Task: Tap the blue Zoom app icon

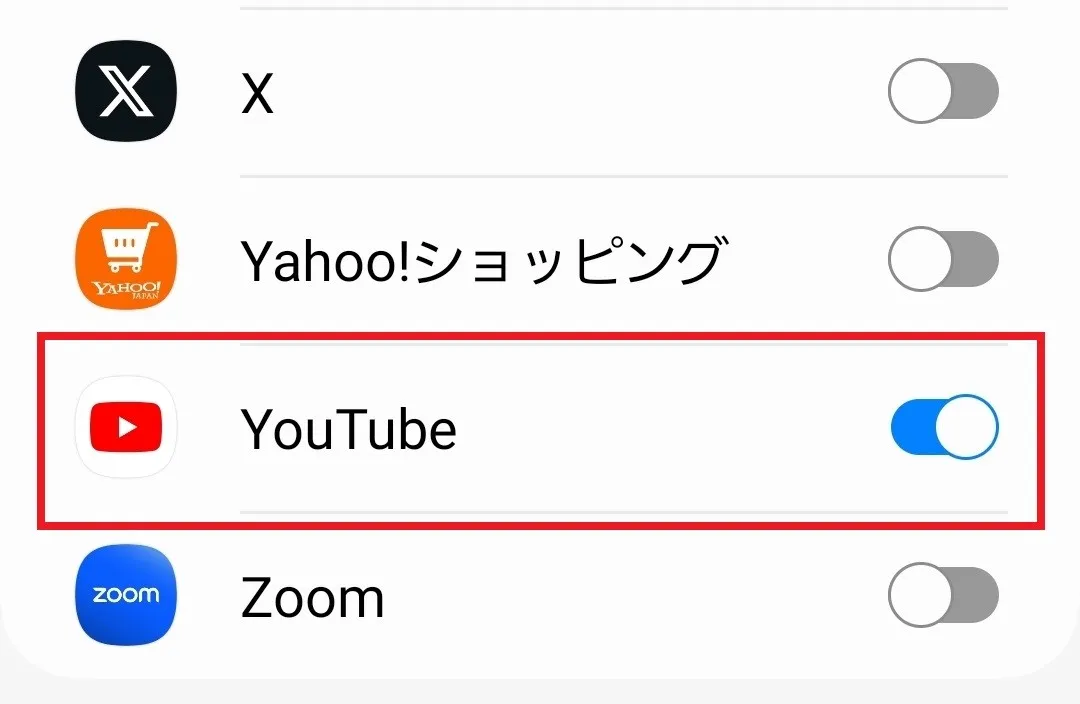Action: click(126, 595)
